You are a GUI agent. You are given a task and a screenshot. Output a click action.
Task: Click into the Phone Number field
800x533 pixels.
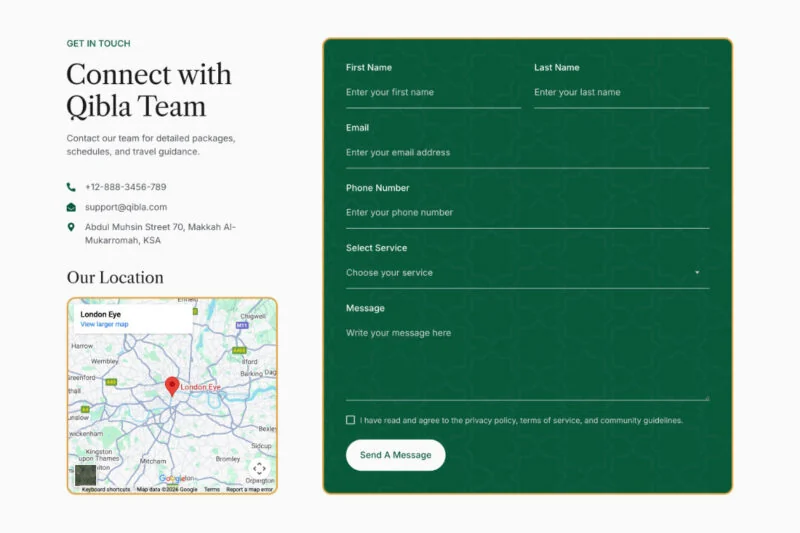(x=528, y=213)
